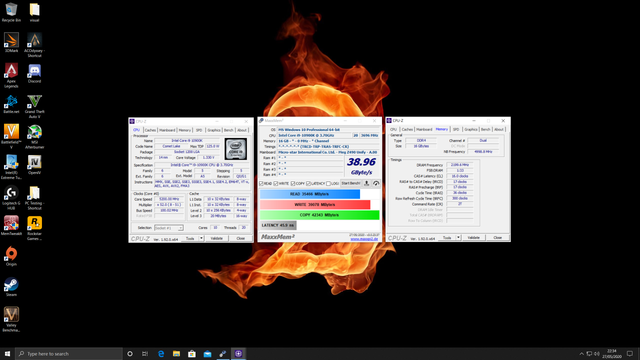Click Start Bench button in MaxxMem

pos(351,183)
